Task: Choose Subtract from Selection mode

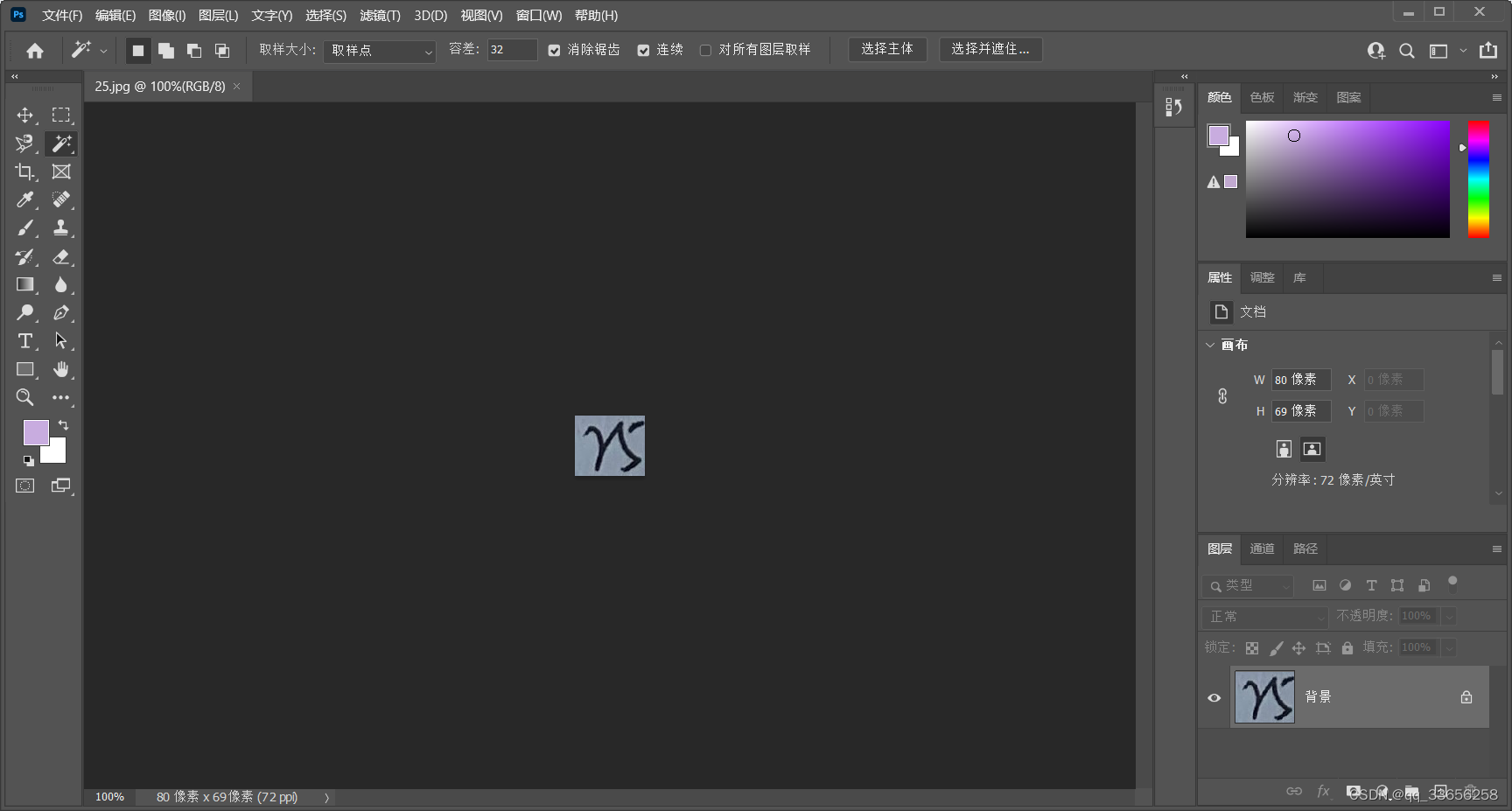Action: coord(193,51)
